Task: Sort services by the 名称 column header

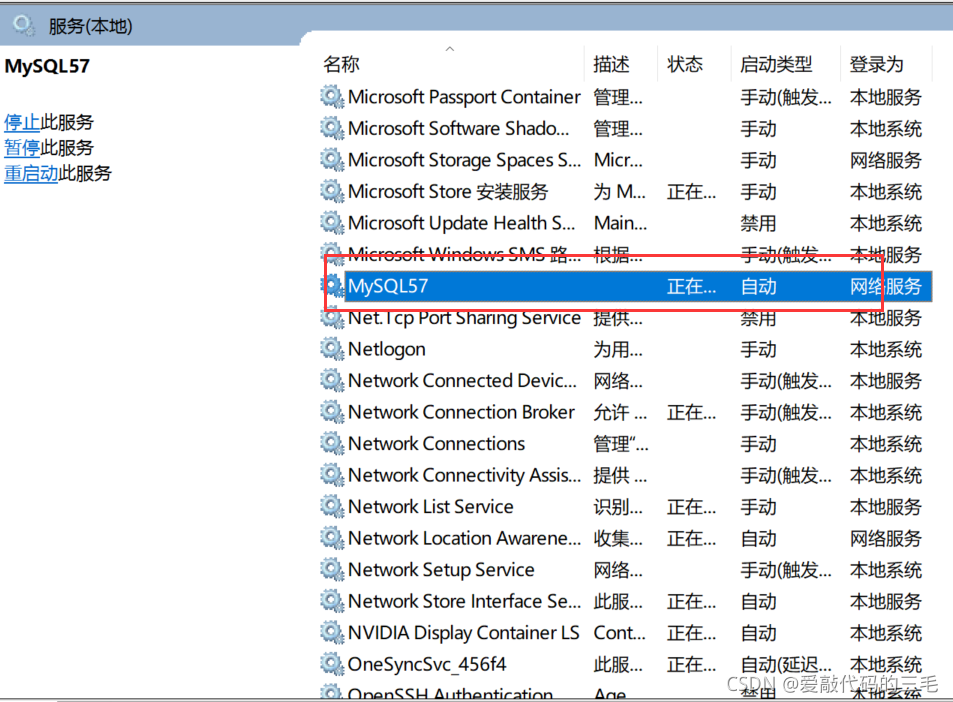Action: [341, 64]
